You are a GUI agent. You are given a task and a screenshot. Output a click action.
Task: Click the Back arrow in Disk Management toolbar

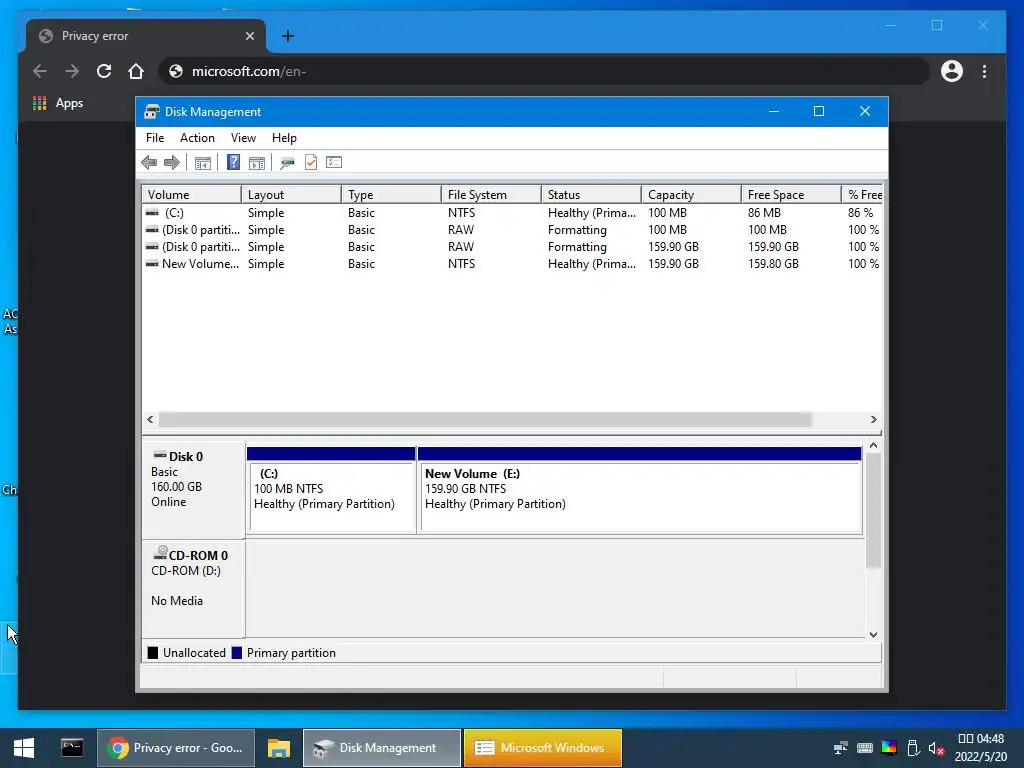(149, 163)
